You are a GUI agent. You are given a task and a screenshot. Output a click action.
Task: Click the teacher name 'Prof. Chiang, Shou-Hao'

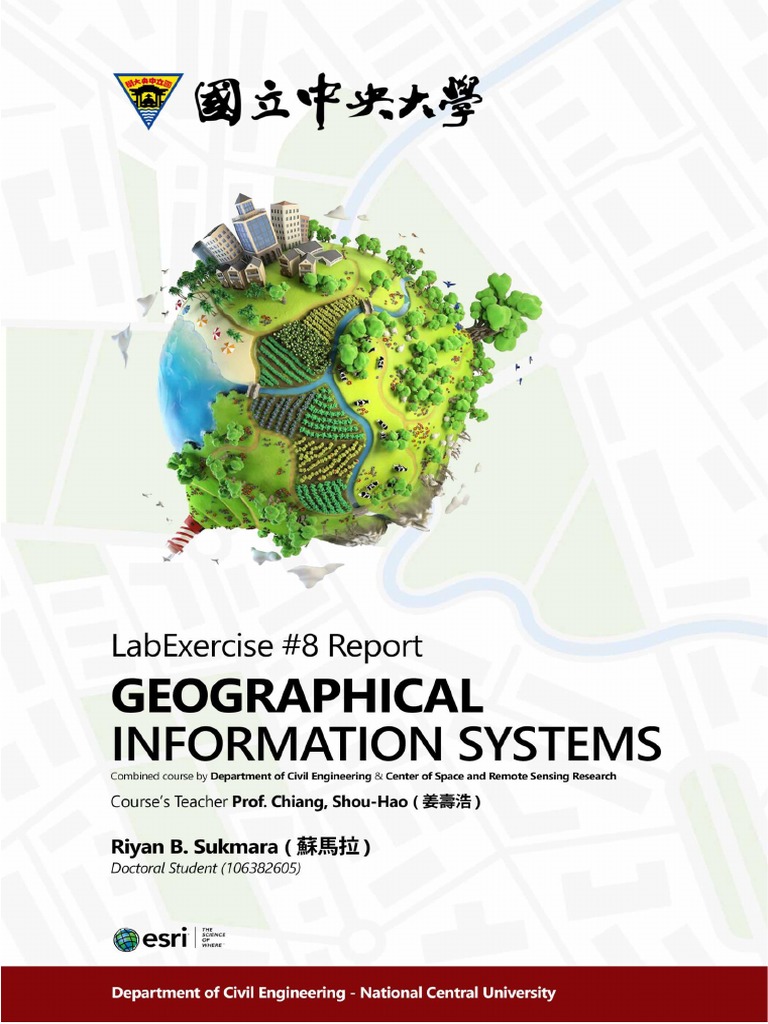(319, 802)
